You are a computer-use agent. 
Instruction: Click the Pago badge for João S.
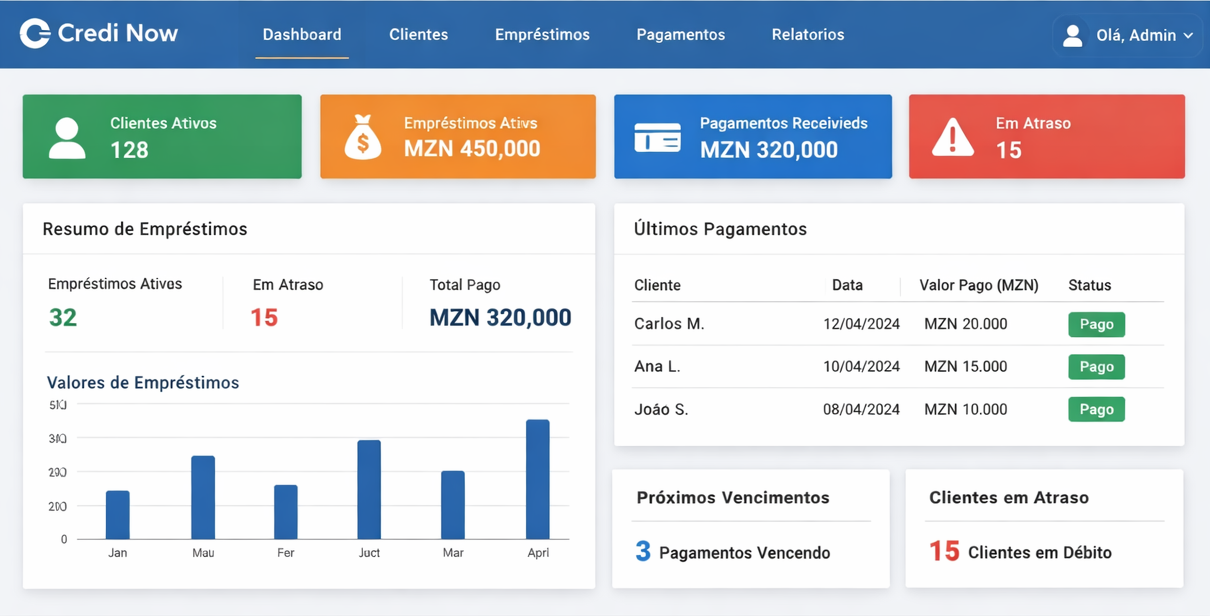point(1096,410)
